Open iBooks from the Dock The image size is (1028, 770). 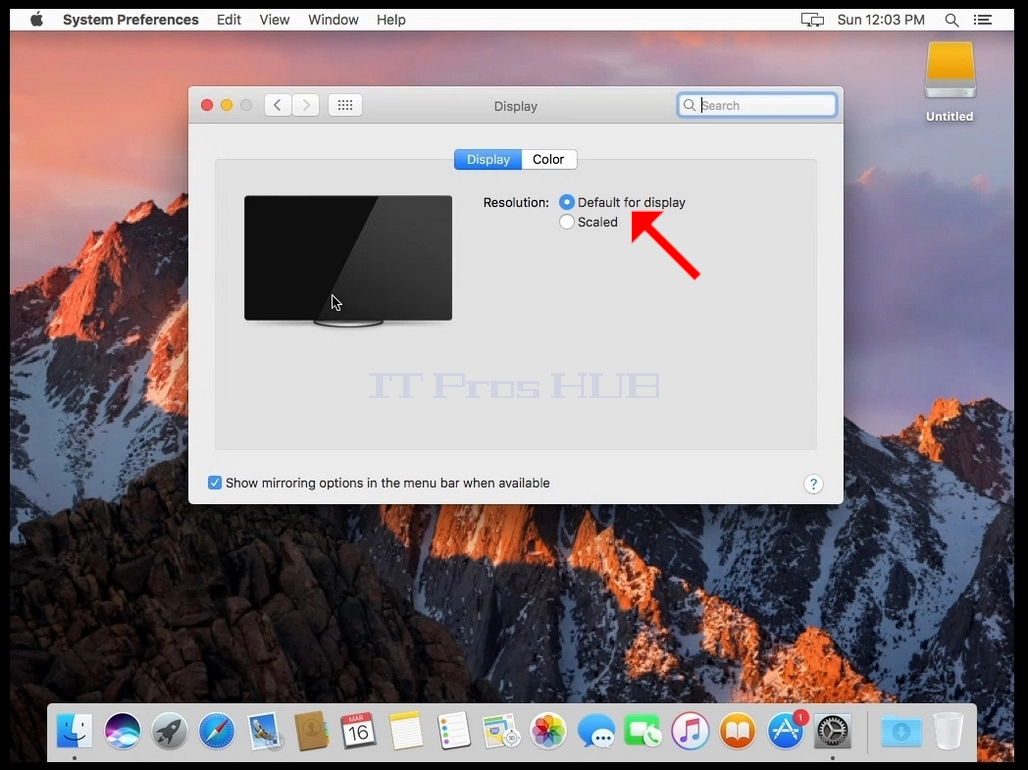[738, 731]
